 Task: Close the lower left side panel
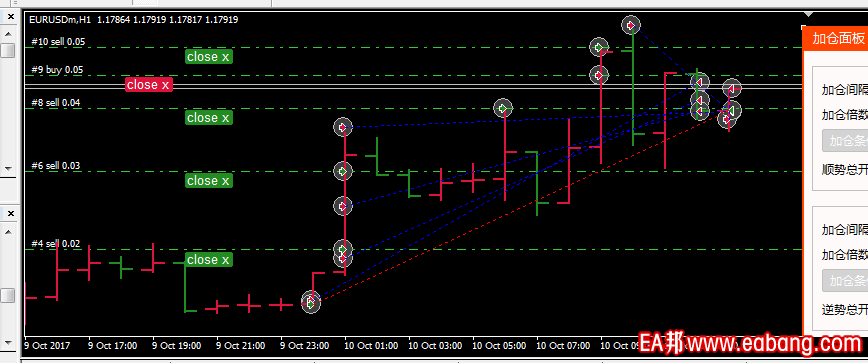pyautogui.click(x=10, y=214)
